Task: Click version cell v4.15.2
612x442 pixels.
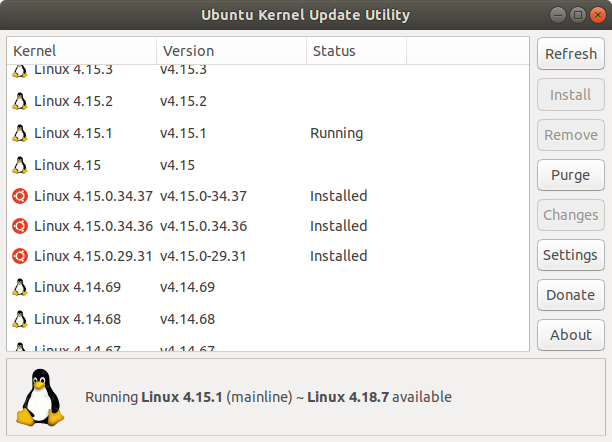Action: click(x=183, y=101)
